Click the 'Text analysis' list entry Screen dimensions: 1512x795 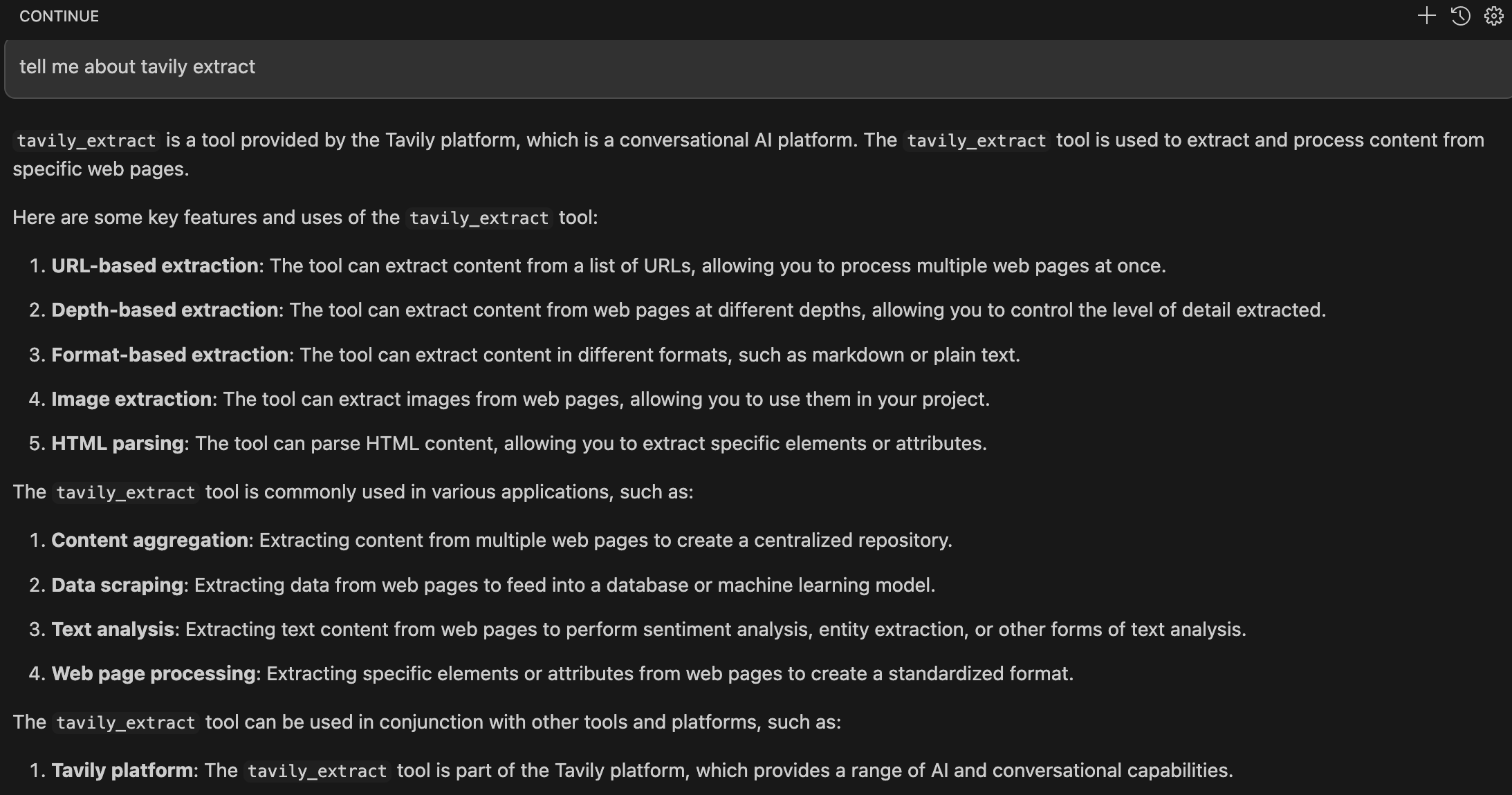tap(112, 629)
